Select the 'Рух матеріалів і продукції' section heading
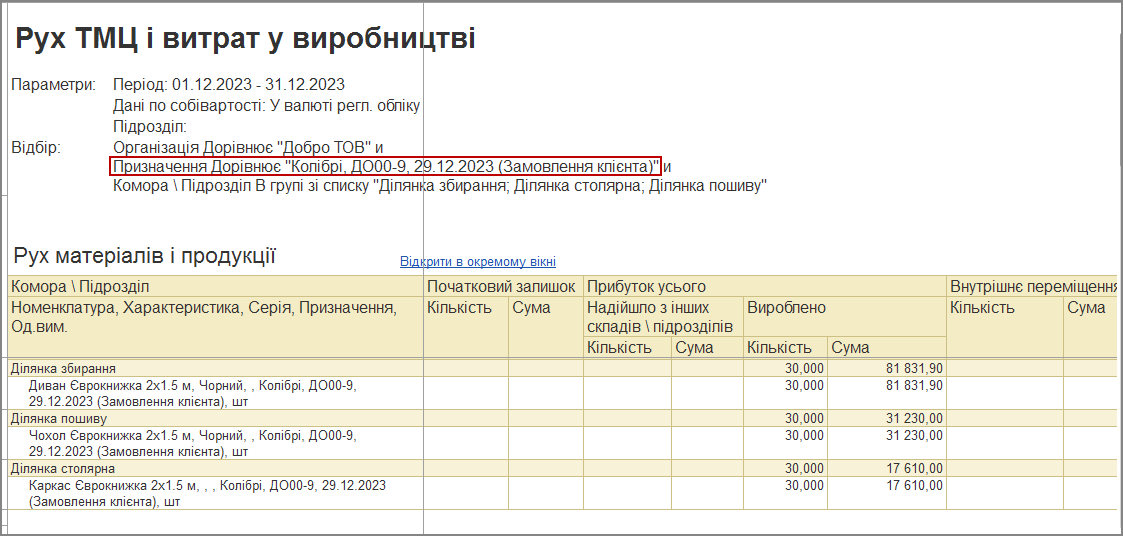The image size is (1123, 536). point(144,256)
